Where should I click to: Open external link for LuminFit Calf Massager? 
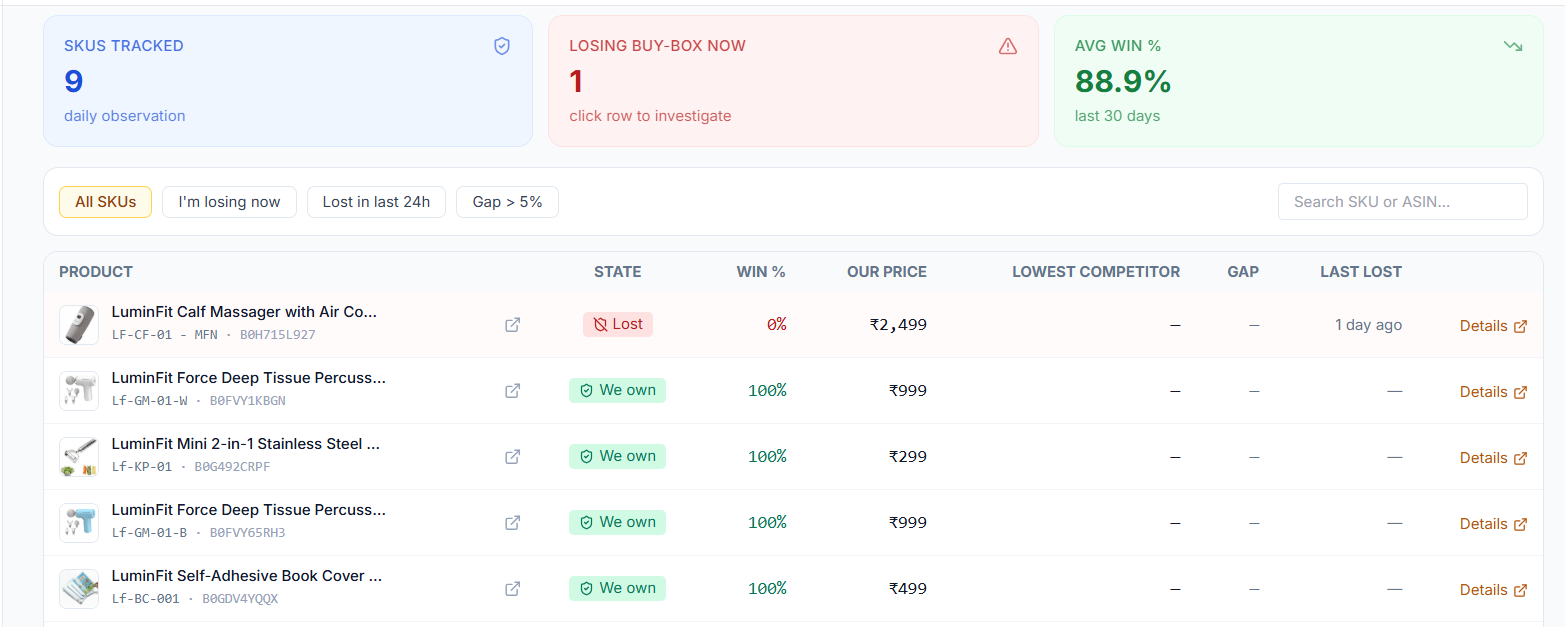[512, 325]
